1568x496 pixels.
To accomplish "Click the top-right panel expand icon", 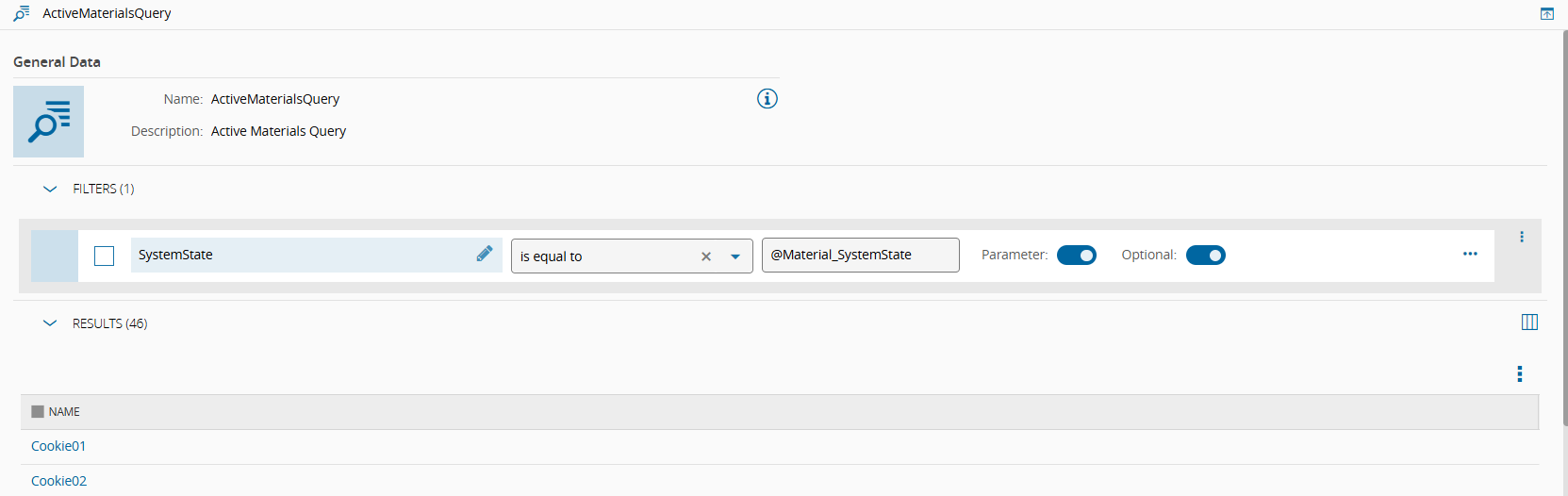I will pos(1547,14).
